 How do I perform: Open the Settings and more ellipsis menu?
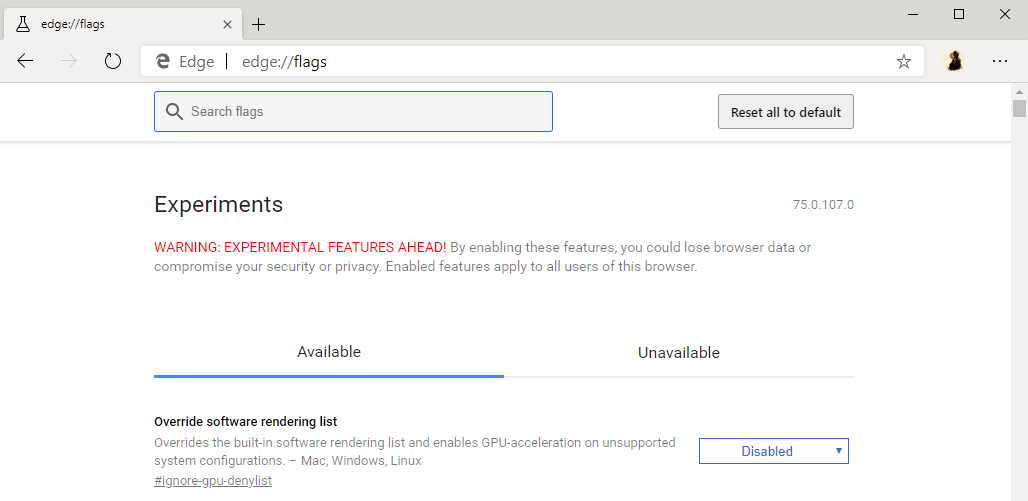tap(1000, 61)
